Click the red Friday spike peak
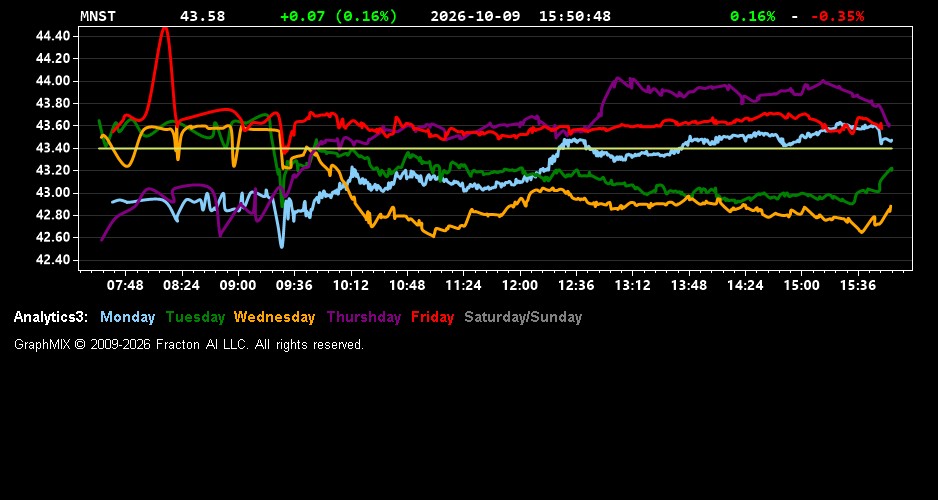The image size is (938, 500). 165,29
